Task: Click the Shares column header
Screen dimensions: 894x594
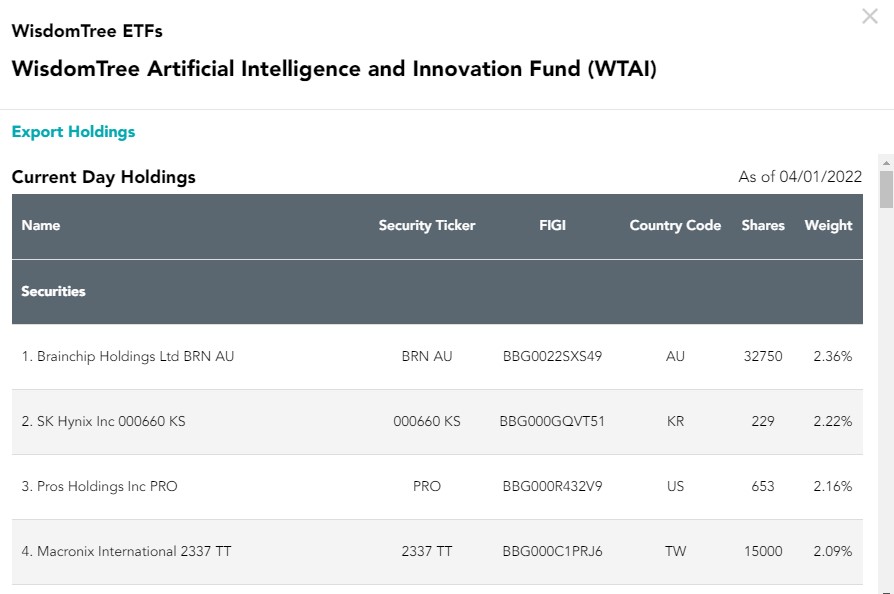Action: point(763,225)
